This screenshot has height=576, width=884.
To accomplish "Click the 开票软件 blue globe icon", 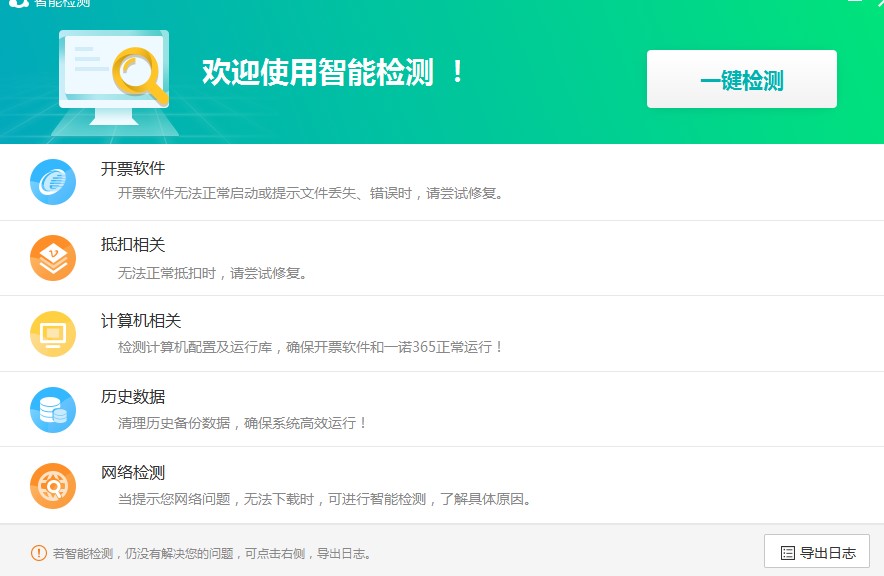I will pyautogui.click(x=53, y=182).
